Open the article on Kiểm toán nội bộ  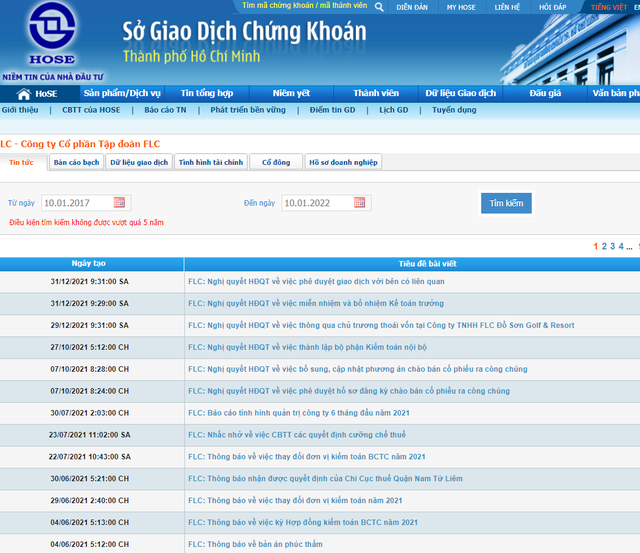[307, 347]
